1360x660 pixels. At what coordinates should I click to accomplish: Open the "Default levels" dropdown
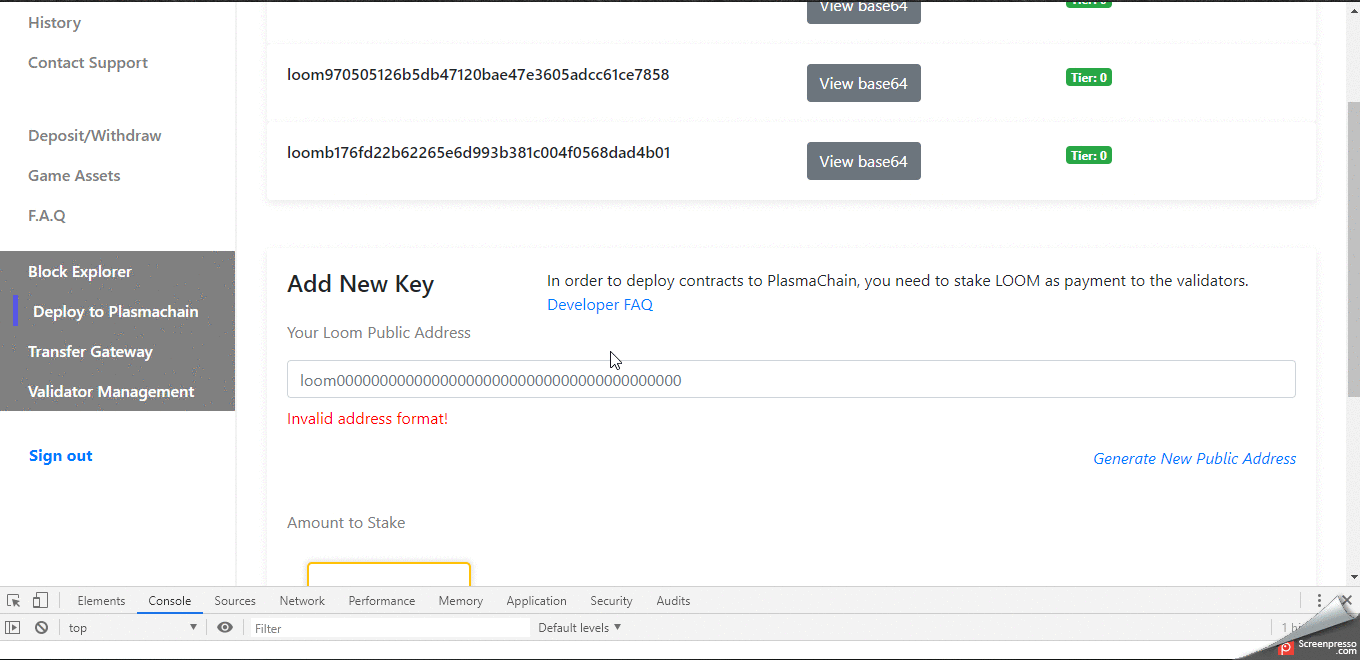coord(579,627)
